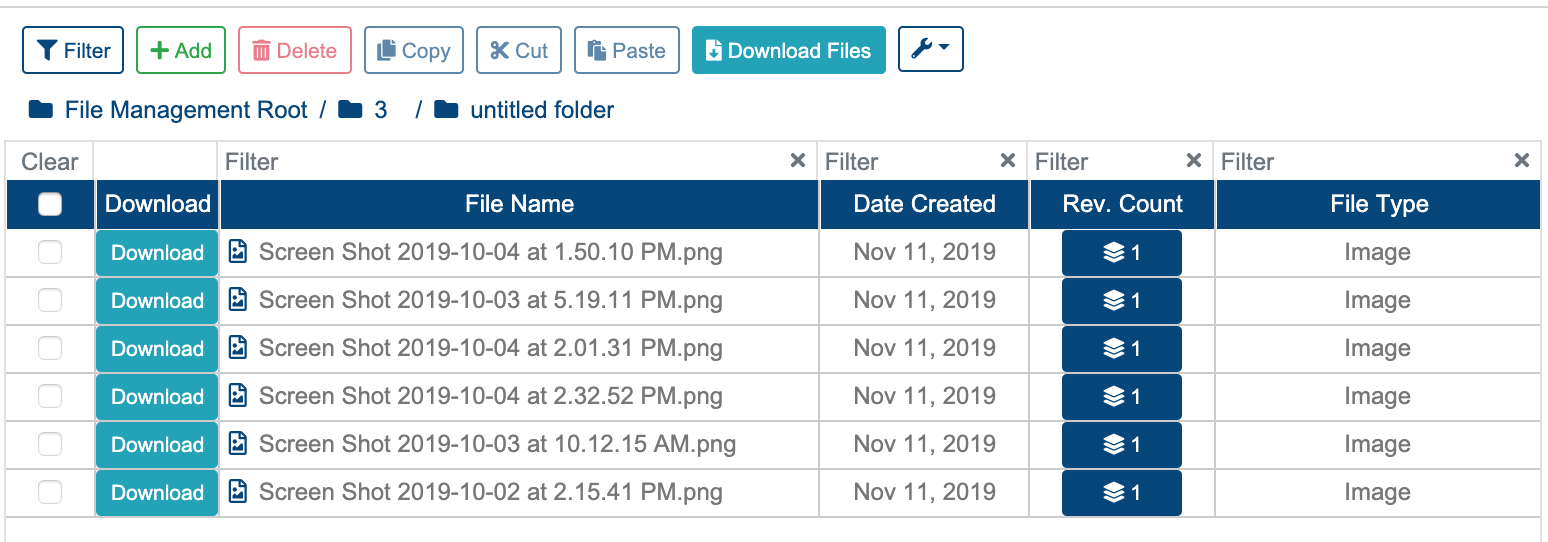Open the wrench tools dropdown
This screenshot has width=1548, height=542.
coord(931,49)
